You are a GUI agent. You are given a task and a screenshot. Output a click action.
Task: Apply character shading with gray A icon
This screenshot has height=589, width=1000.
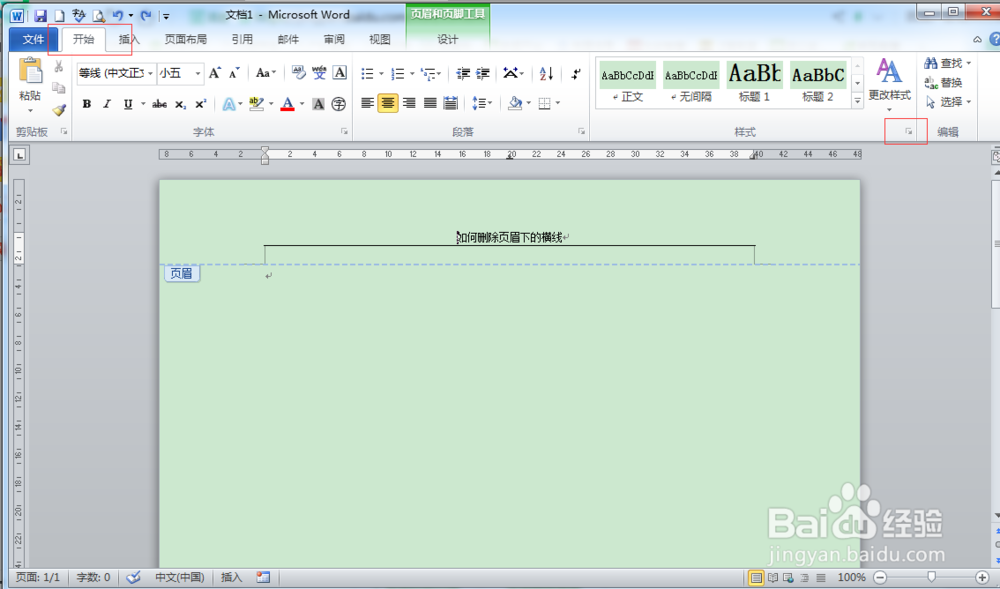pos(318,104)
